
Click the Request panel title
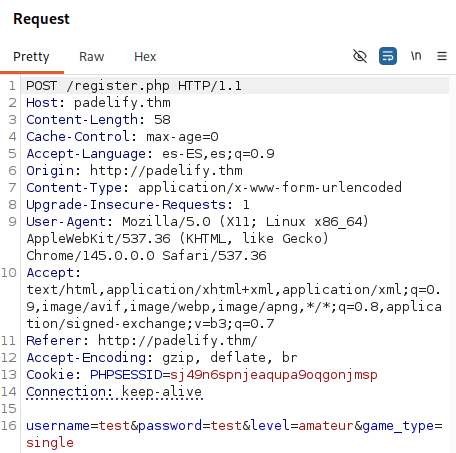(x=41, y=19)
